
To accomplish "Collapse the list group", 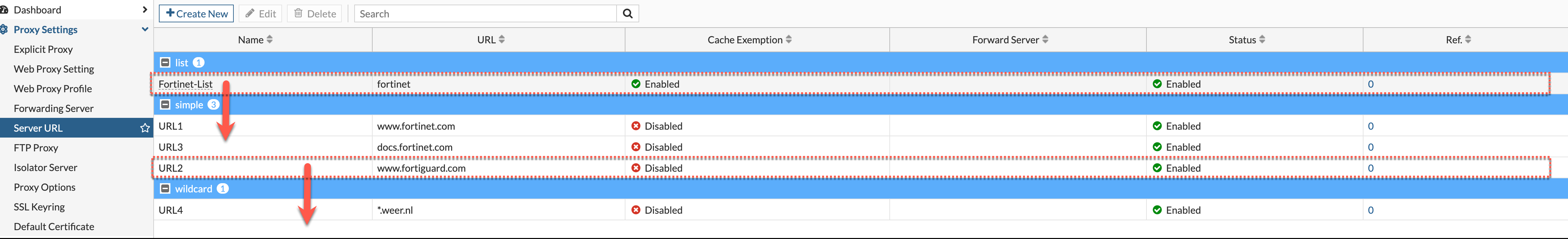I will coord(165,63).
